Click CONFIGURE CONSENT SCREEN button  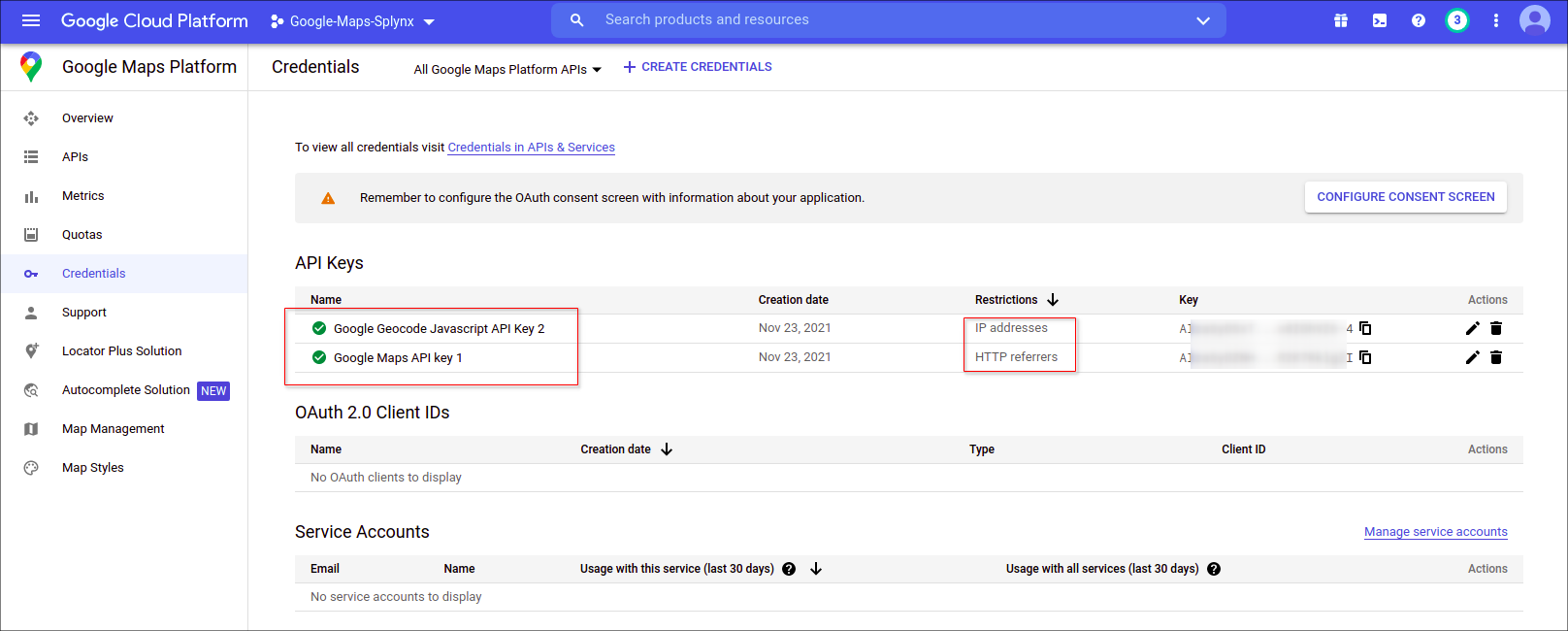1405,197
